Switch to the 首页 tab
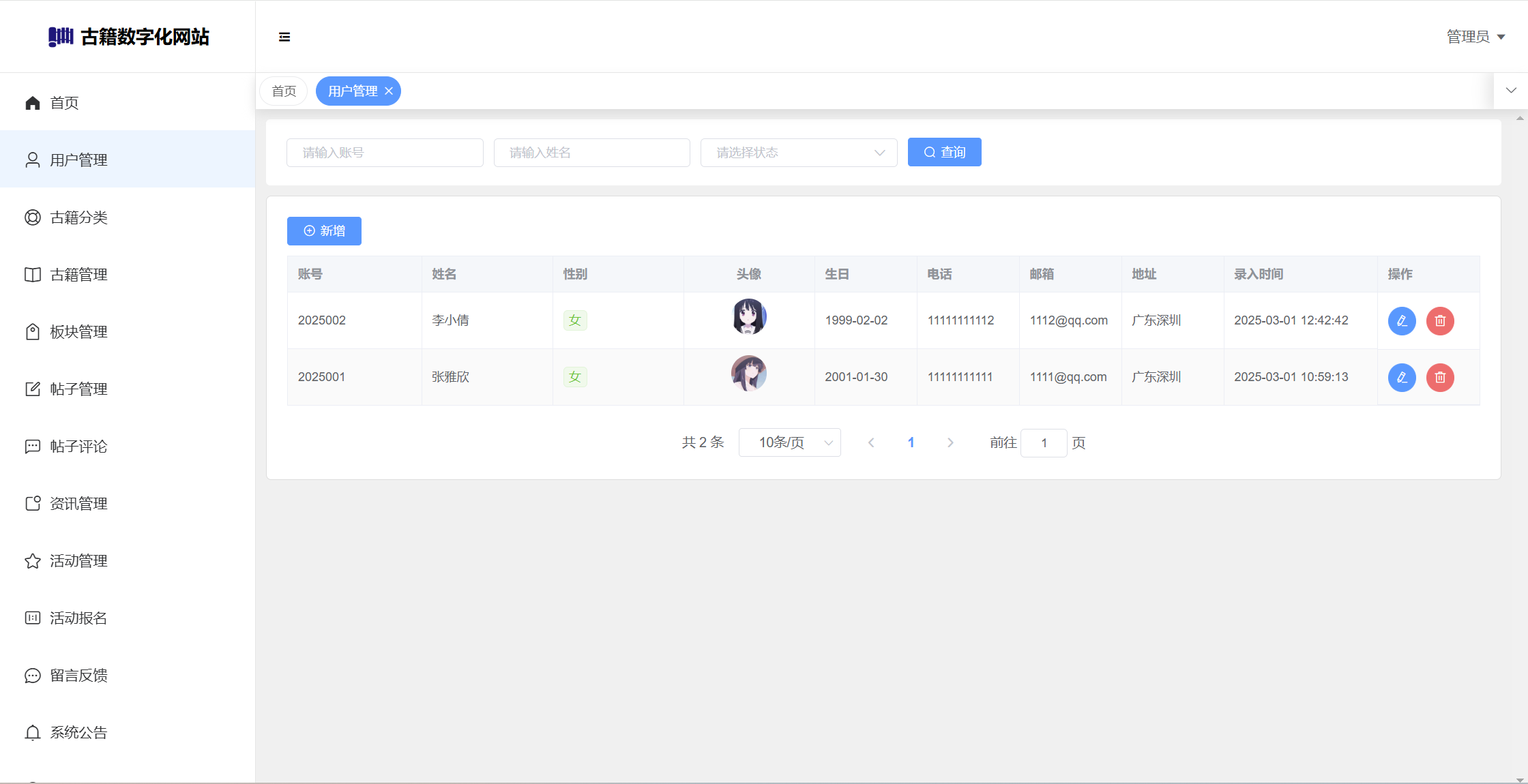Viewport: 1528px width, 784px height. coord(284,91)
